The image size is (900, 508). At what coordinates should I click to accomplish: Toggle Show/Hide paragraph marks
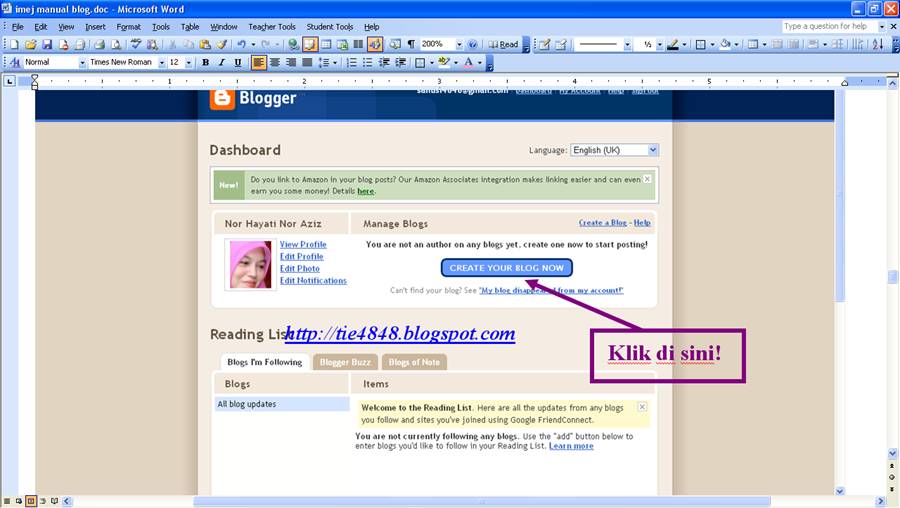411,44
